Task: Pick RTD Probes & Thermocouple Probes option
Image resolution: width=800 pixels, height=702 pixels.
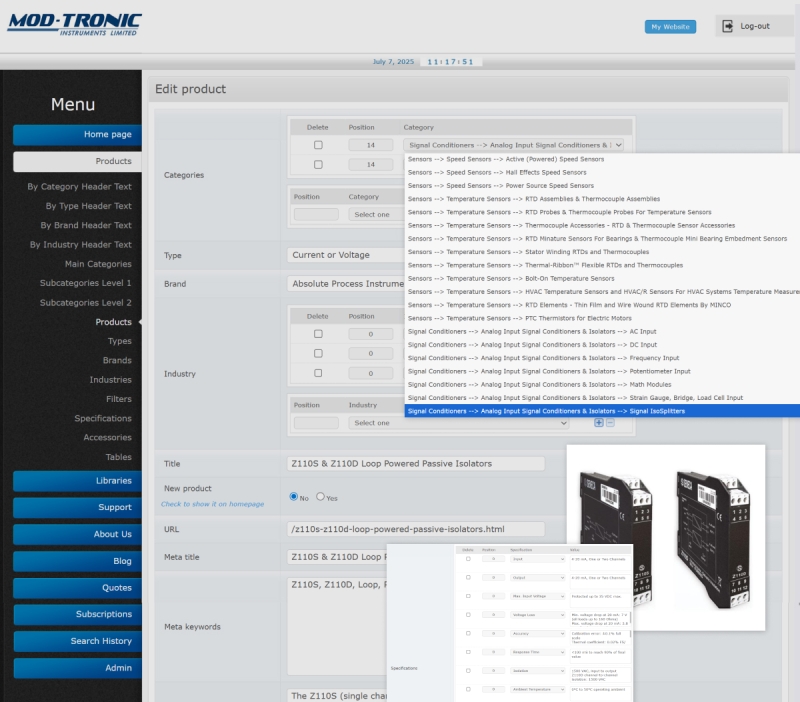Action: (x=602, y=212)
